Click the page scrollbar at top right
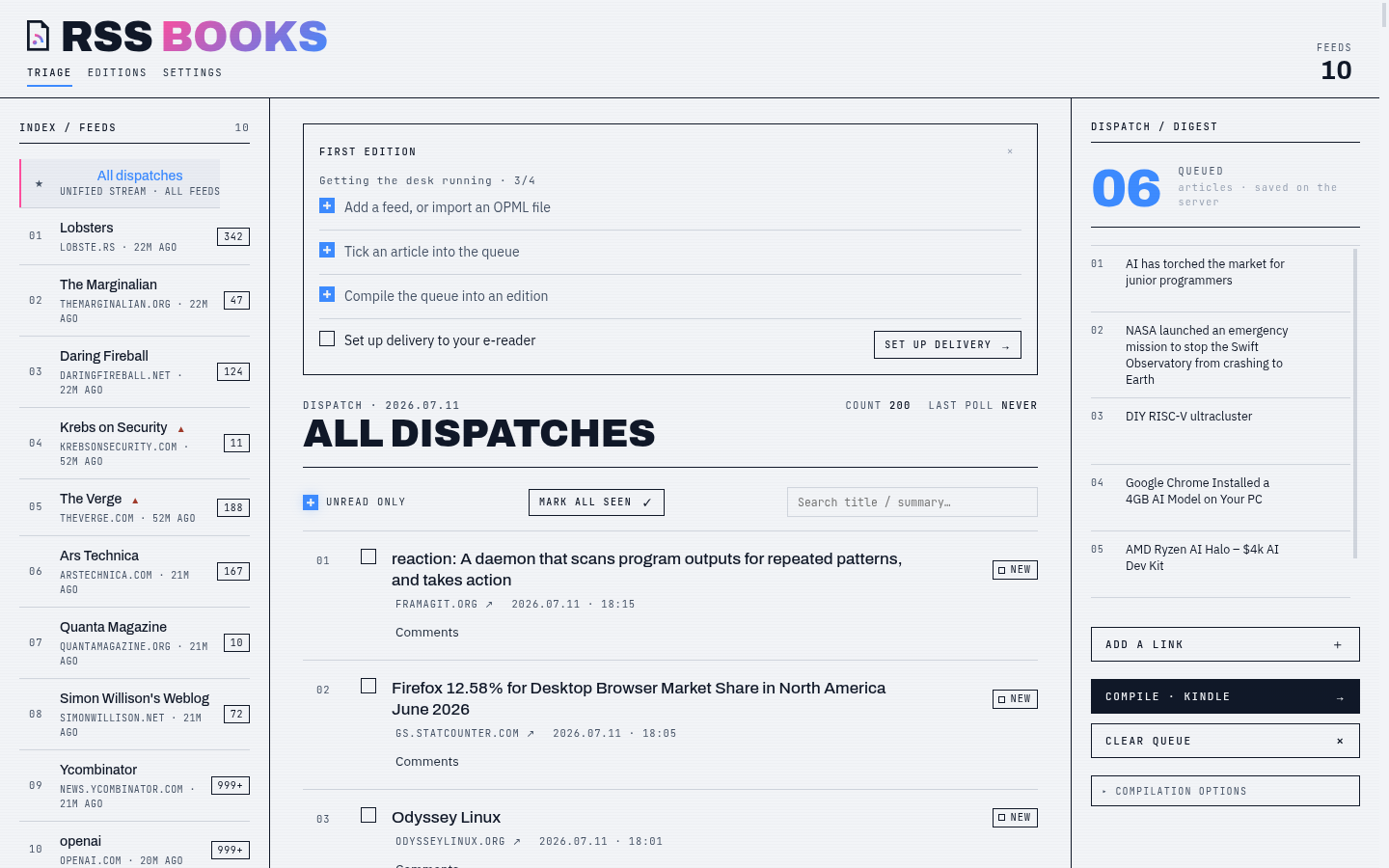This screenshot has width=1389, height=868. (1385, 14)
